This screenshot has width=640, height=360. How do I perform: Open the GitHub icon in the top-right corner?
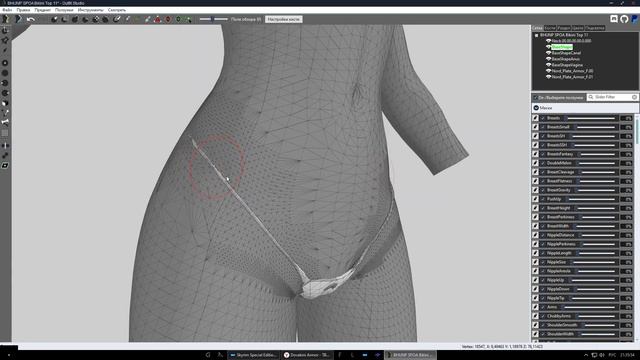[624, 19]
